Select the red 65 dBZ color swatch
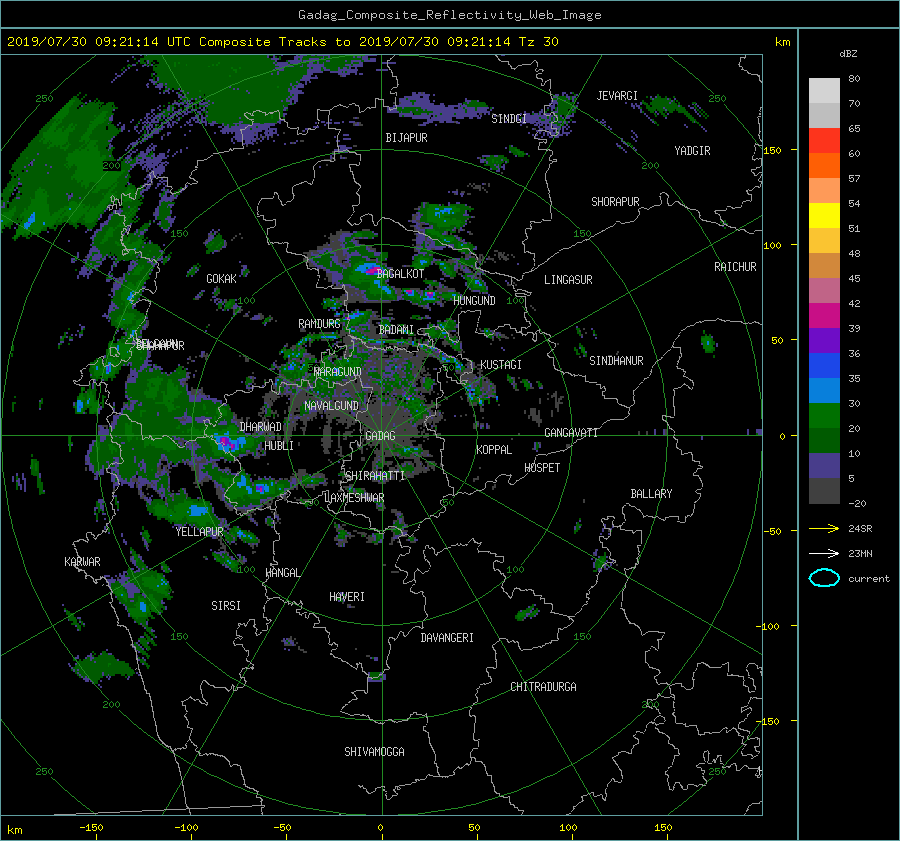Image resolution: width=900 pixels, height=841 pixels. [x=824, y=141]
